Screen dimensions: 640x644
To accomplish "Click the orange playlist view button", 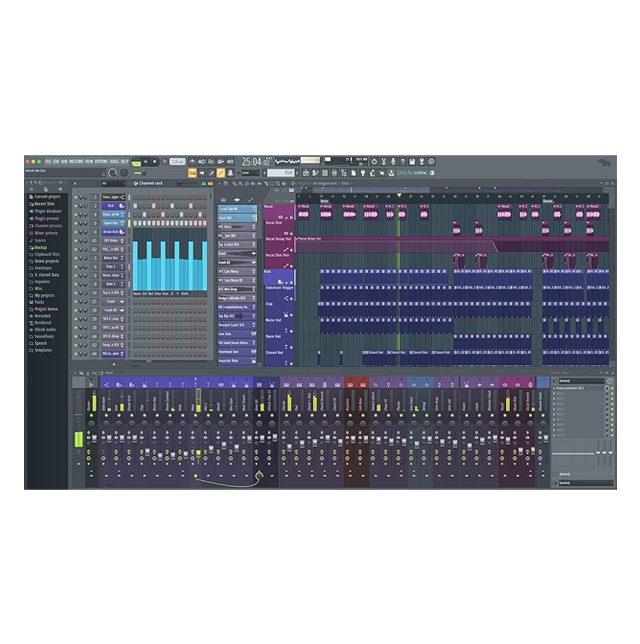I will (192, 173).
